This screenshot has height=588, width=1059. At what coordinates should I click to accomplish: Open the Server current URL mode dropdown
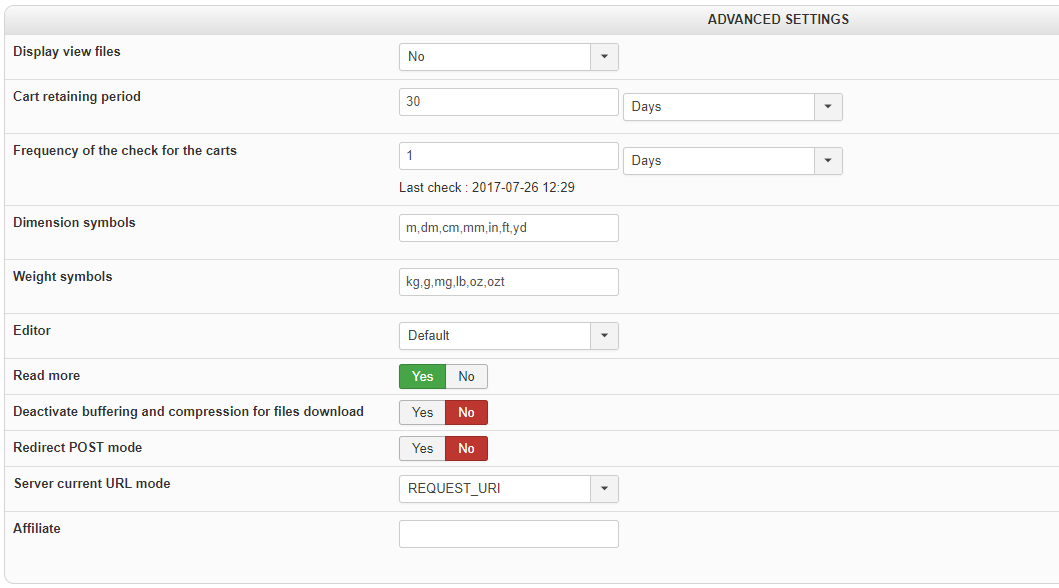tap(508, 489)
